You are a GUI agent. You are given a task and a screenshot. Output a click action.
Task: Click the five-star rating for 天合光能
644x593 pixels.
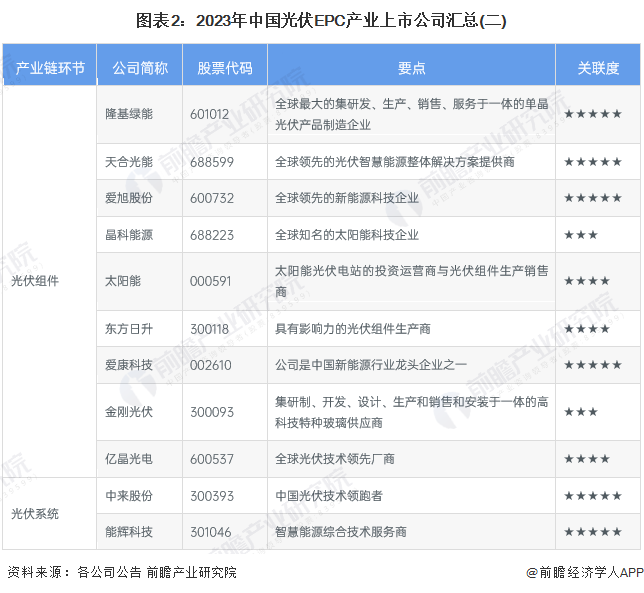coord(593,162)
